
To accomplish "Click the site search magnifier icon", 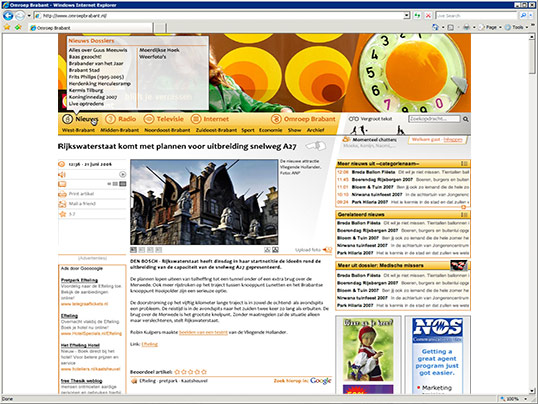I will (x=465, y=119).
